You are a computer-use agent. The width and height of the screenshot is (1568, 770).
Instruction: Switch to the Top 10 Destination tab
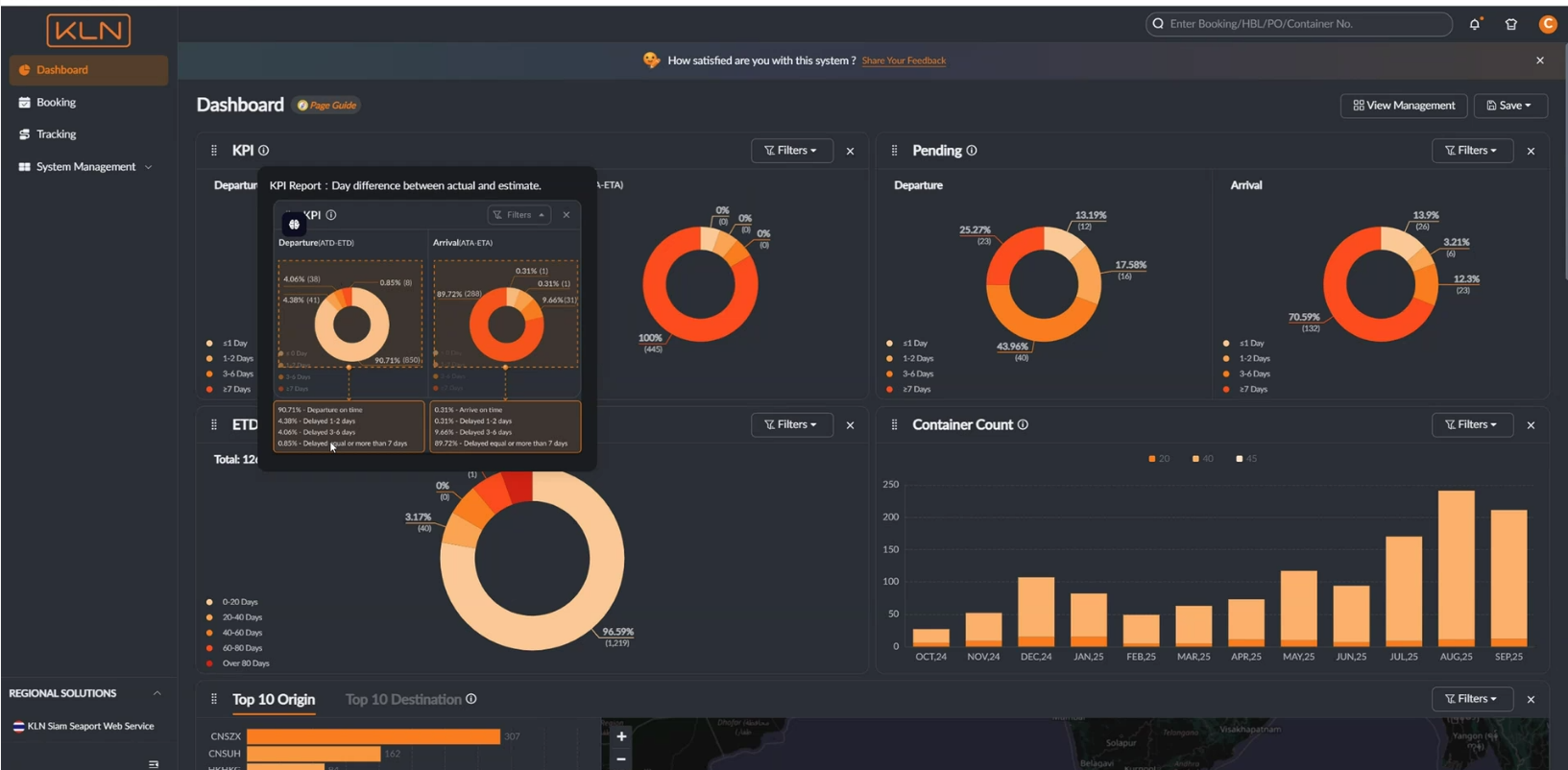pos(403,699)
